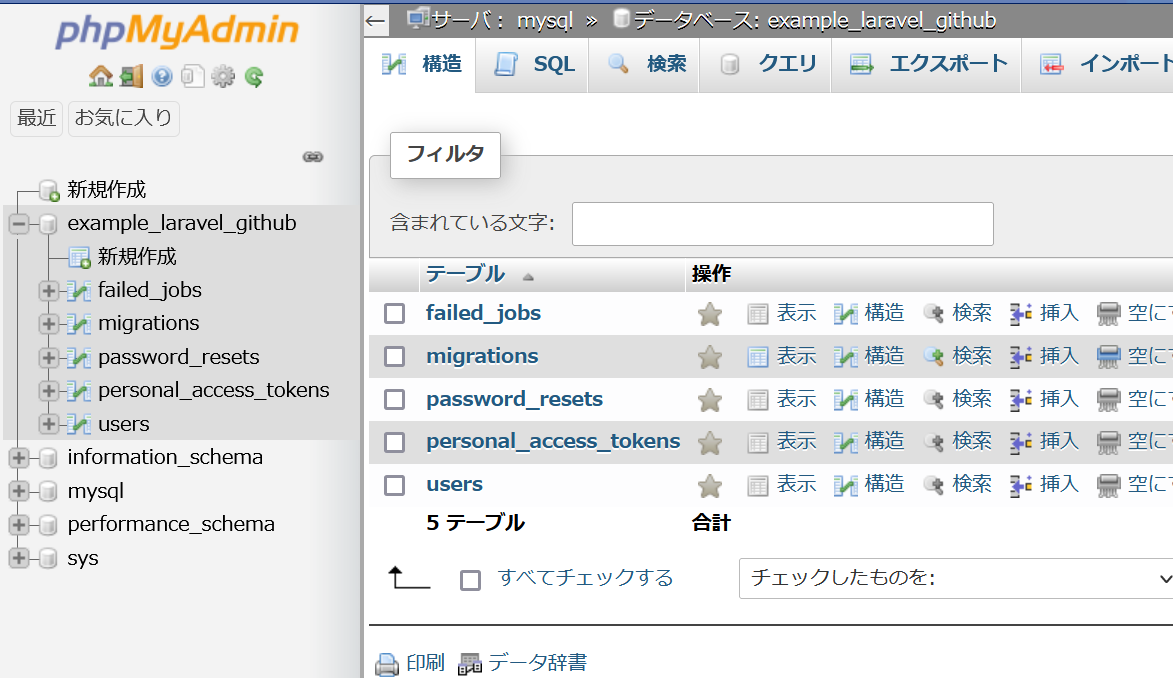Viewport: 1173px width, 678px height.
Task: Switch to the 構造 tab
Action: [x=420, y=65]
